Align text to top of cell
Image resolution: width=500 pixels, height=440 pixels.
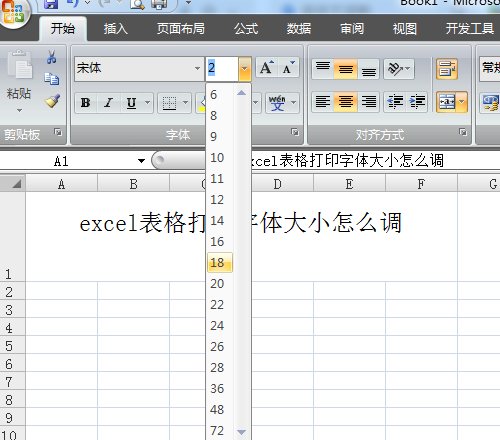(x=323, y=69)
